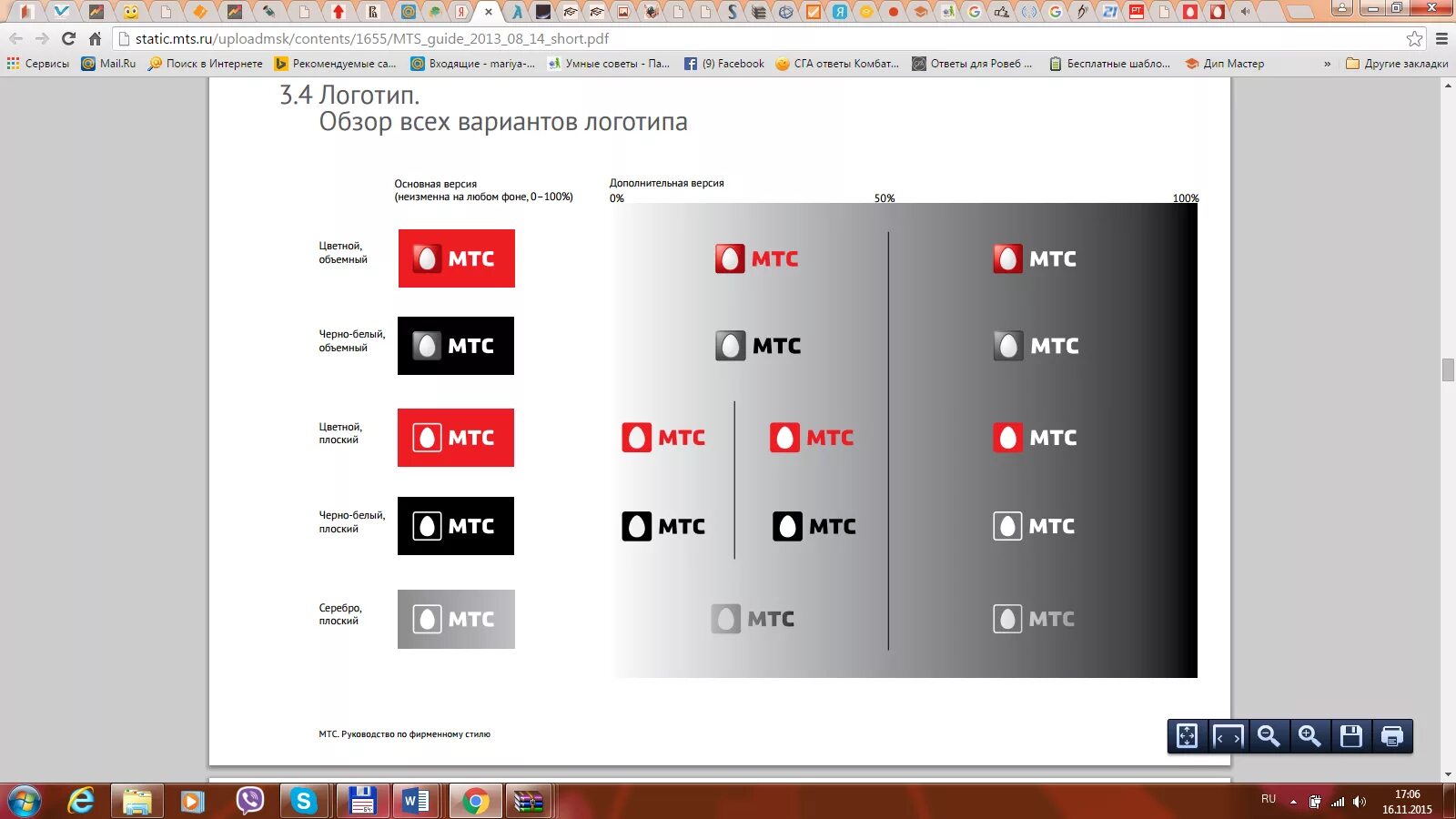
Task: Click the fit-to-width button in PDF toolbar
Action: point(1228,736)
